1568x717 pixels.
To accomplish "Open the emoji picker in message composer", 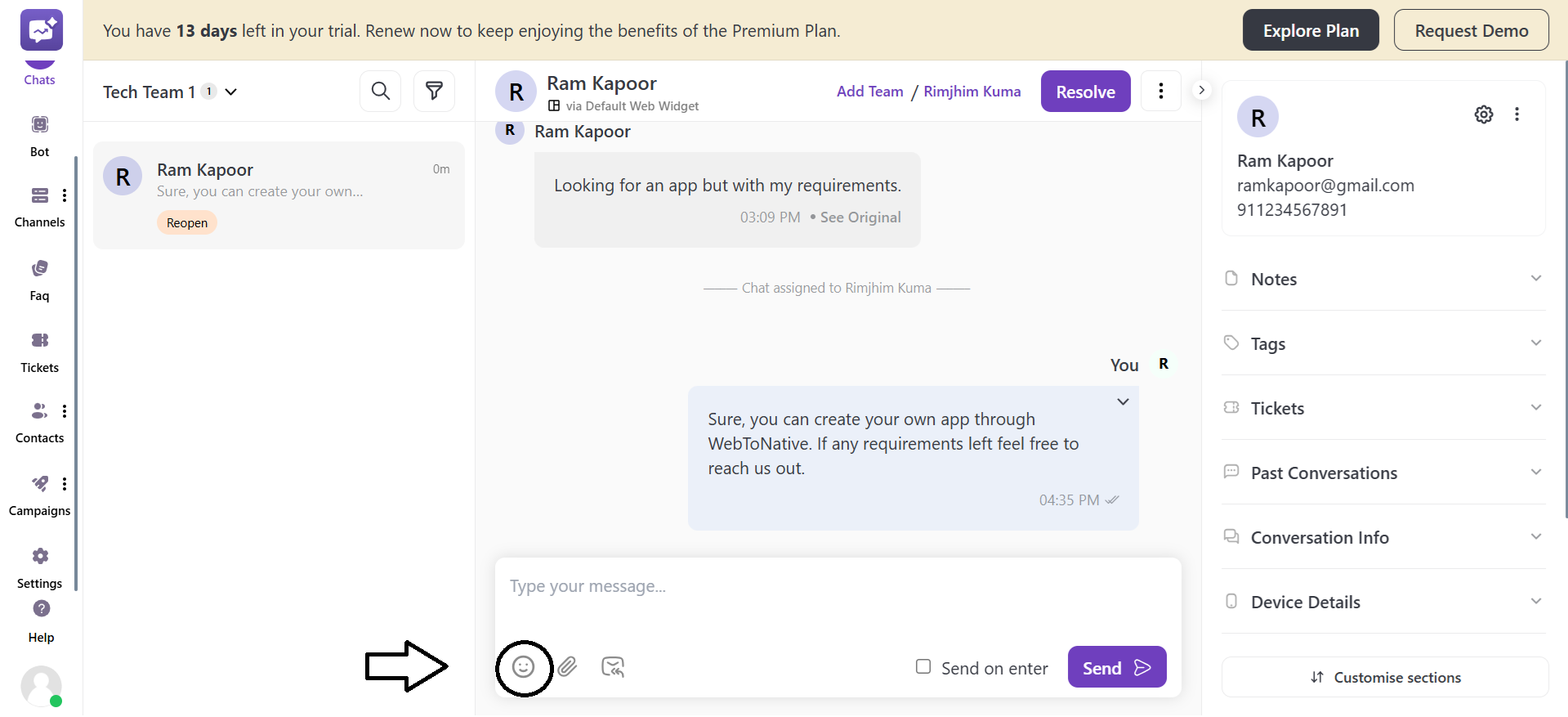I will click(524, 667).
